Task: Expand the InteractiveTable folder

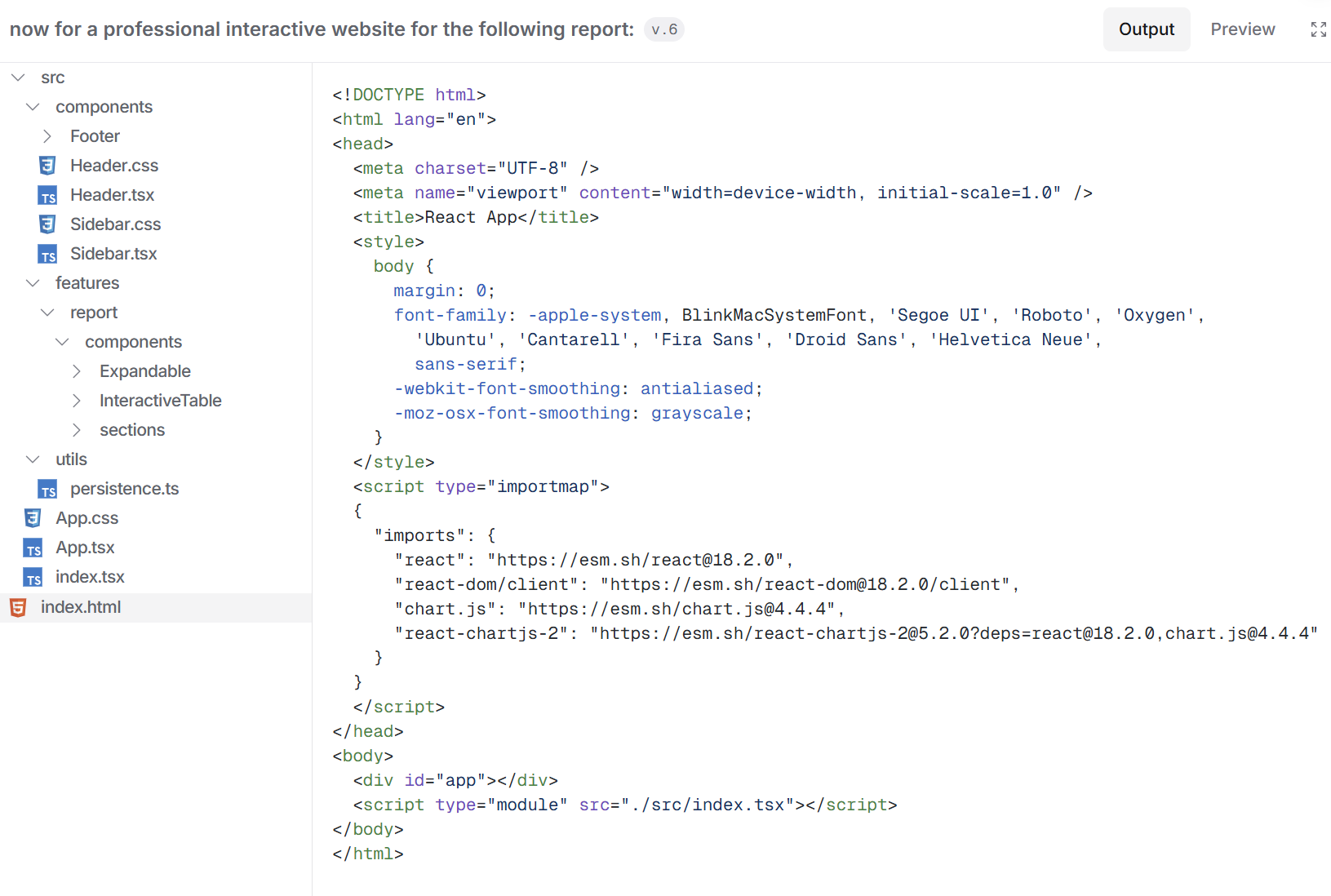Action: (77, 401)
